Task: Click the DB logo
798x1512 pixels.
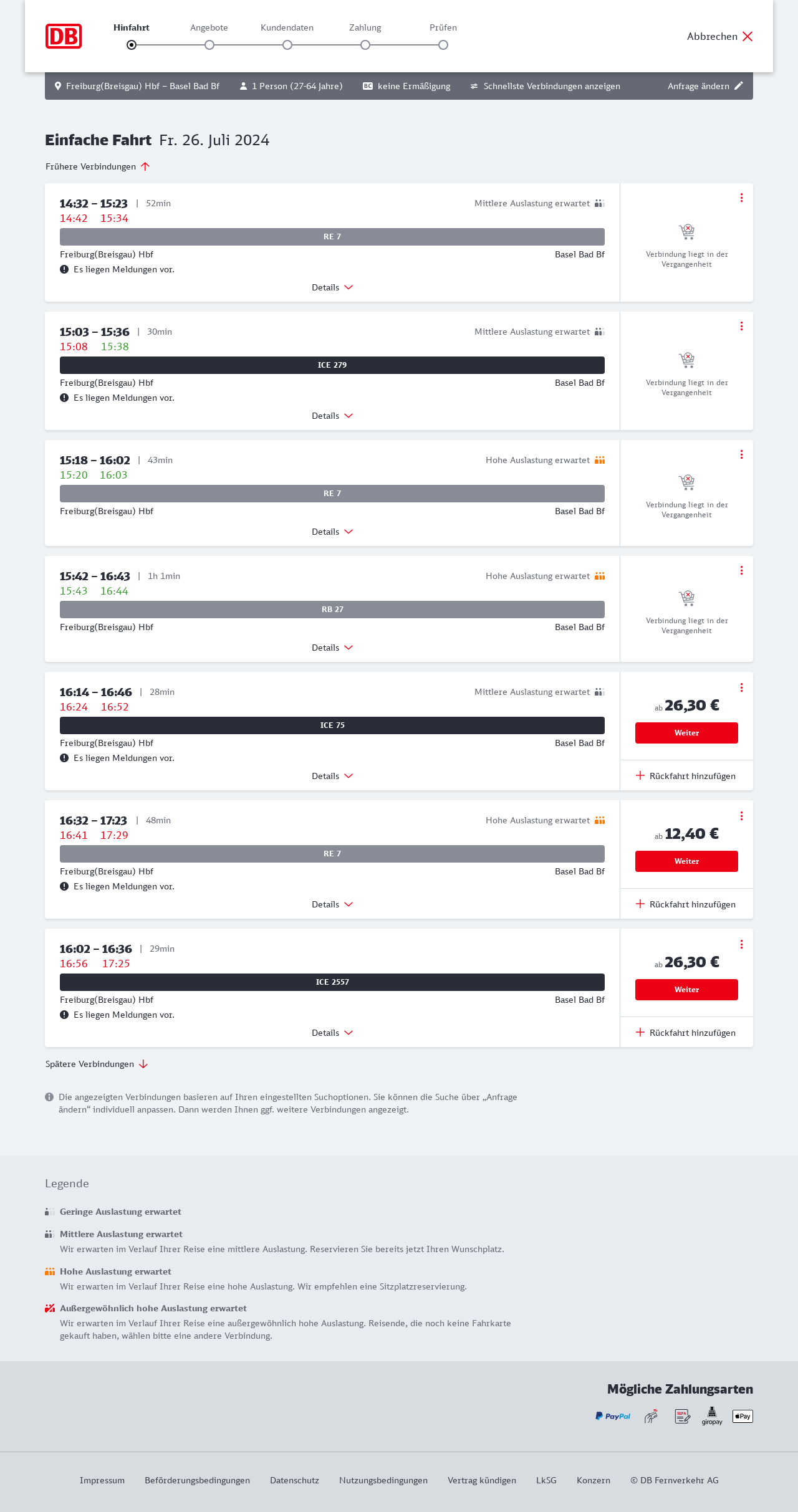Action: point(64,36)
